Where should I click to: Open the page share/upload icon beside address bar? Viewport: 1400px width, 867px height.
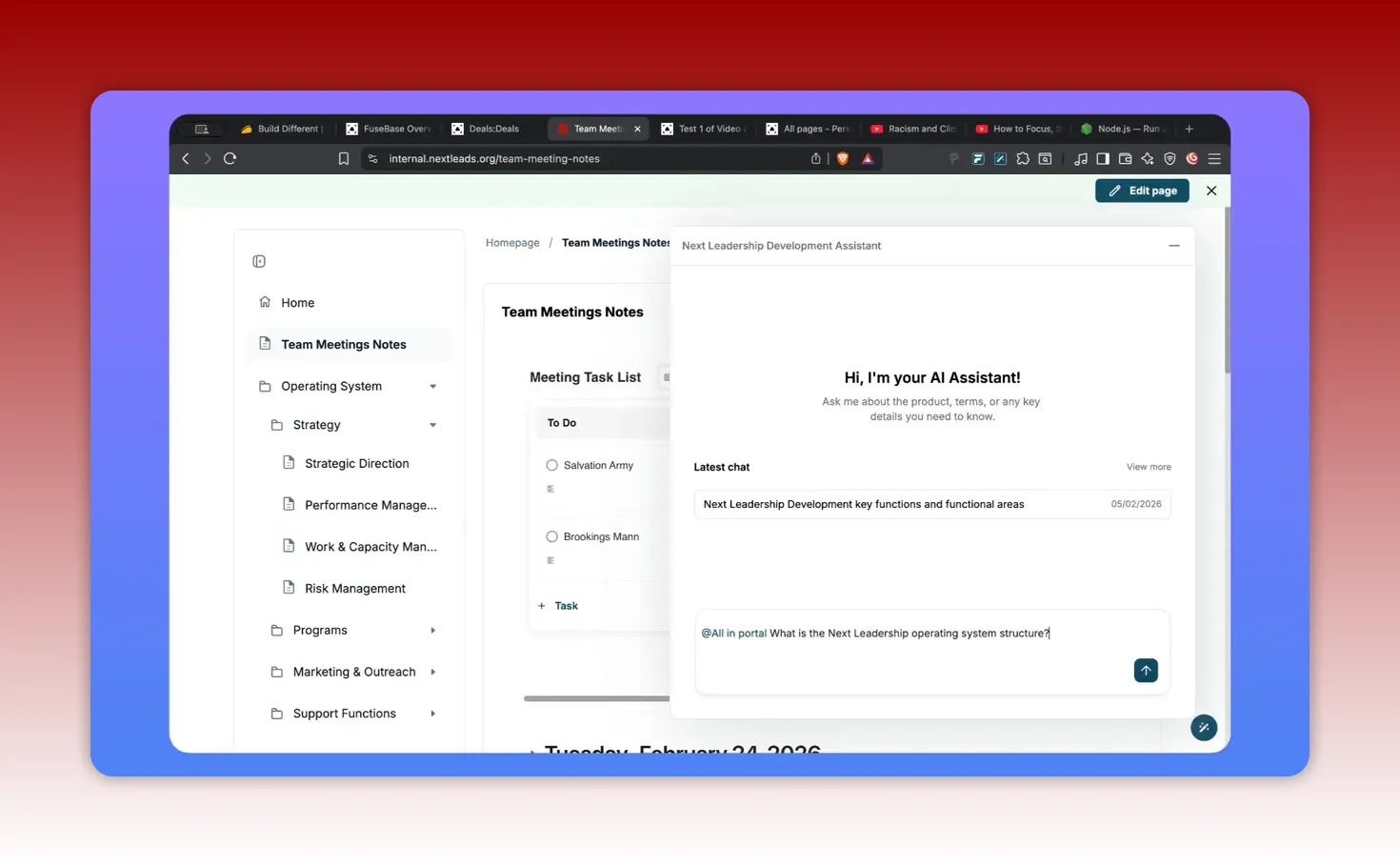tap(815, 158)
